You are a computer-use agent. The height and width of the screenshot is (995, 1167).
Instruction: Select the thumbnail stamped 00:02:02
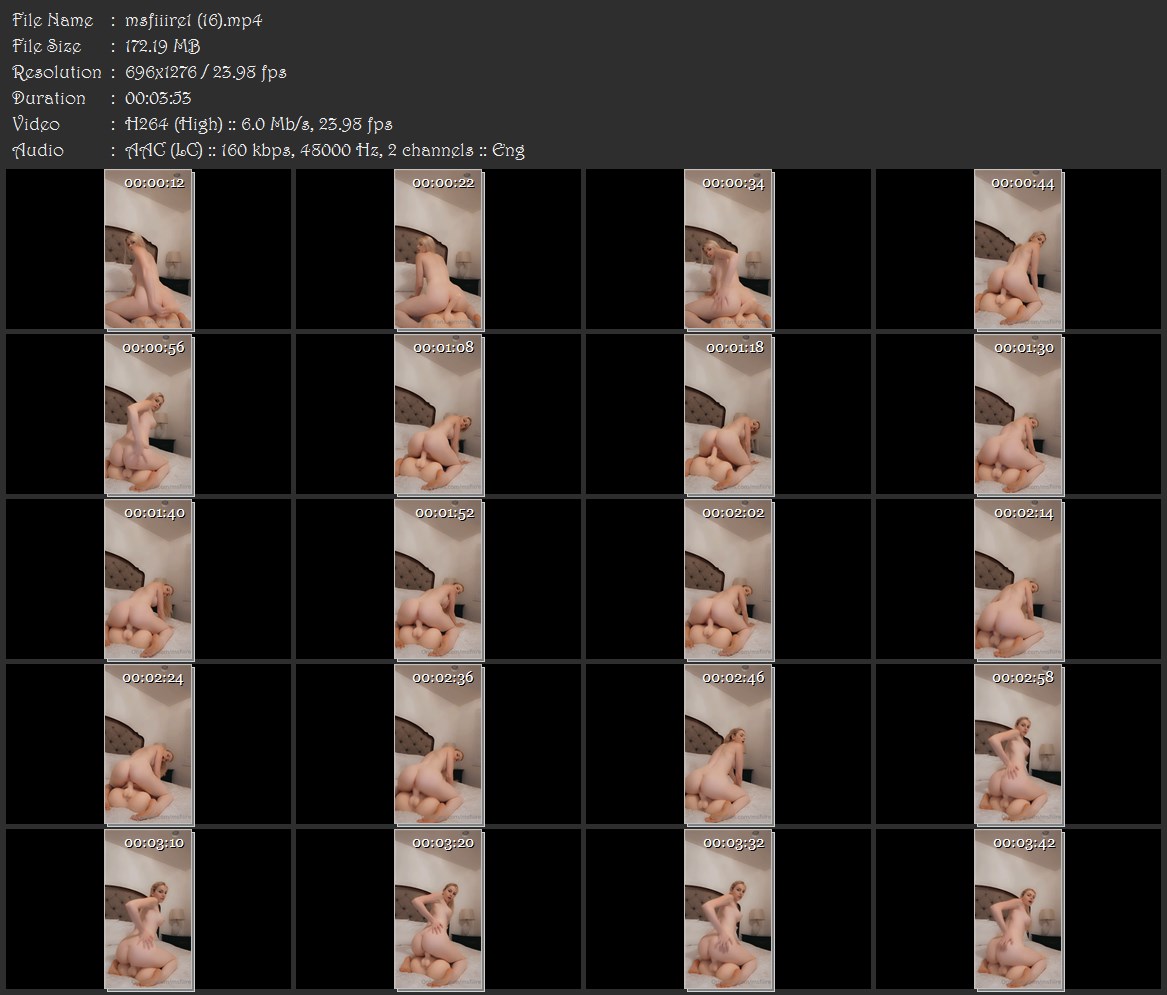pos(729,580)
